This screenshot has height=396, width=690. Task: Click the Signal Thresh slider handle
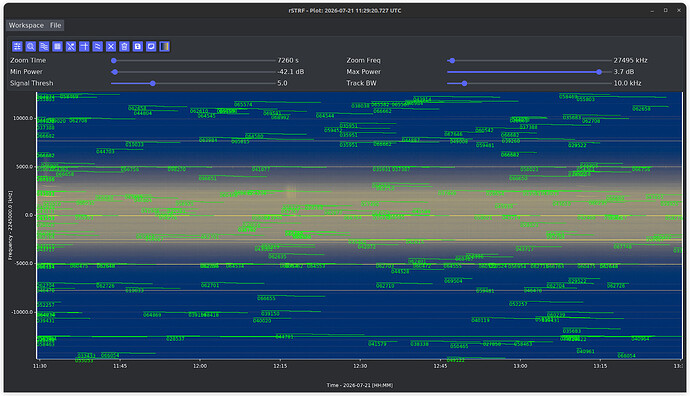coord(153,83)
